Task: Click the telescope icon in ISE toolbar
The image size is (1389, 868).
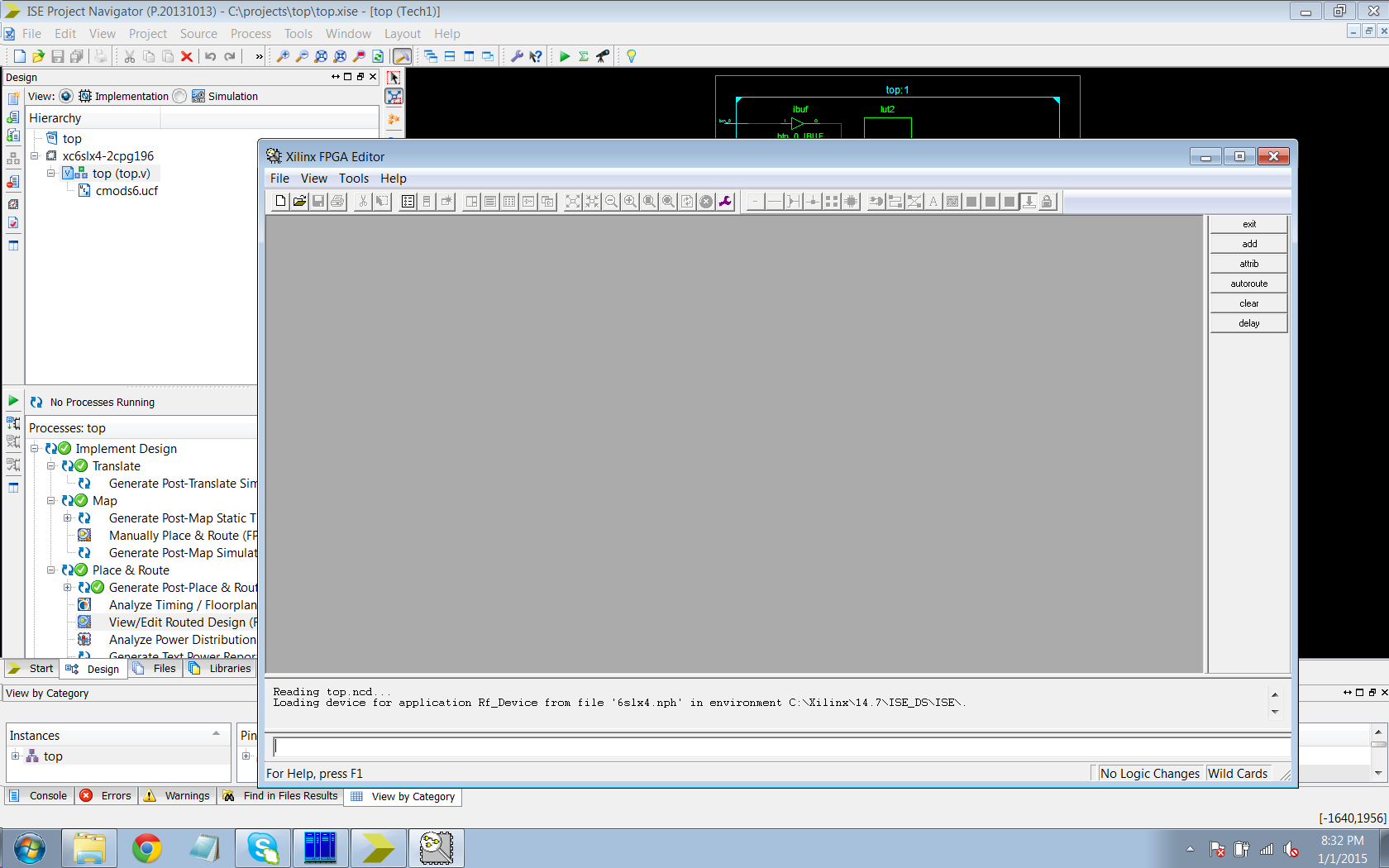Action: click(603, 56)
